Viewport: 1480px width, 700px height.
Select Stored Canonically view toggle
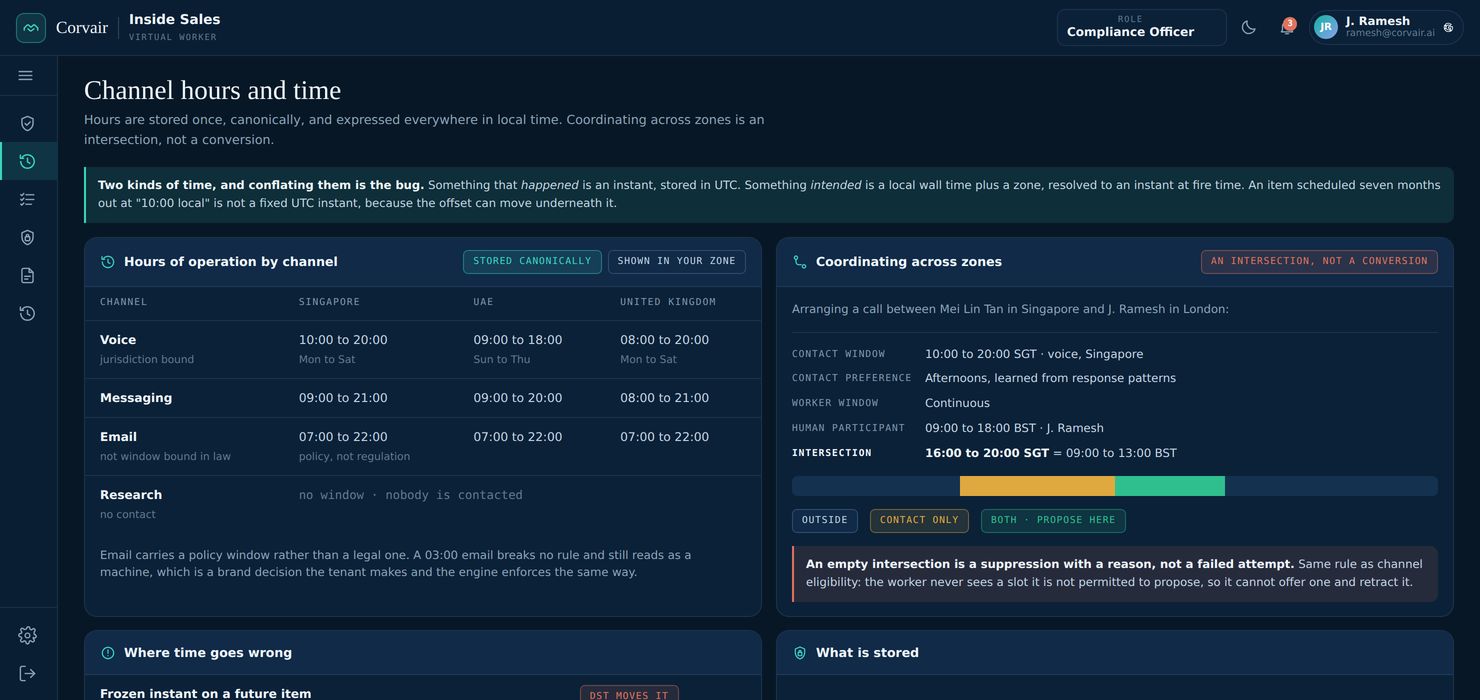[532, 261]
